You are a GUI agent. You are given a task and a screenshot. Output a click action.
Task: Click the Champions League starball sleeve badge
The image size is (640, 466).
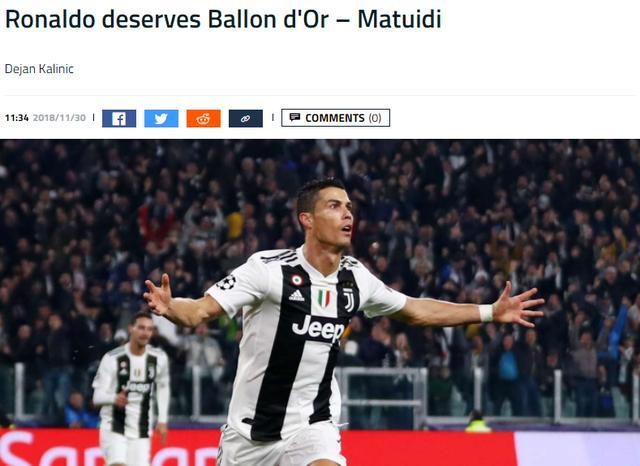coord(226,282)
